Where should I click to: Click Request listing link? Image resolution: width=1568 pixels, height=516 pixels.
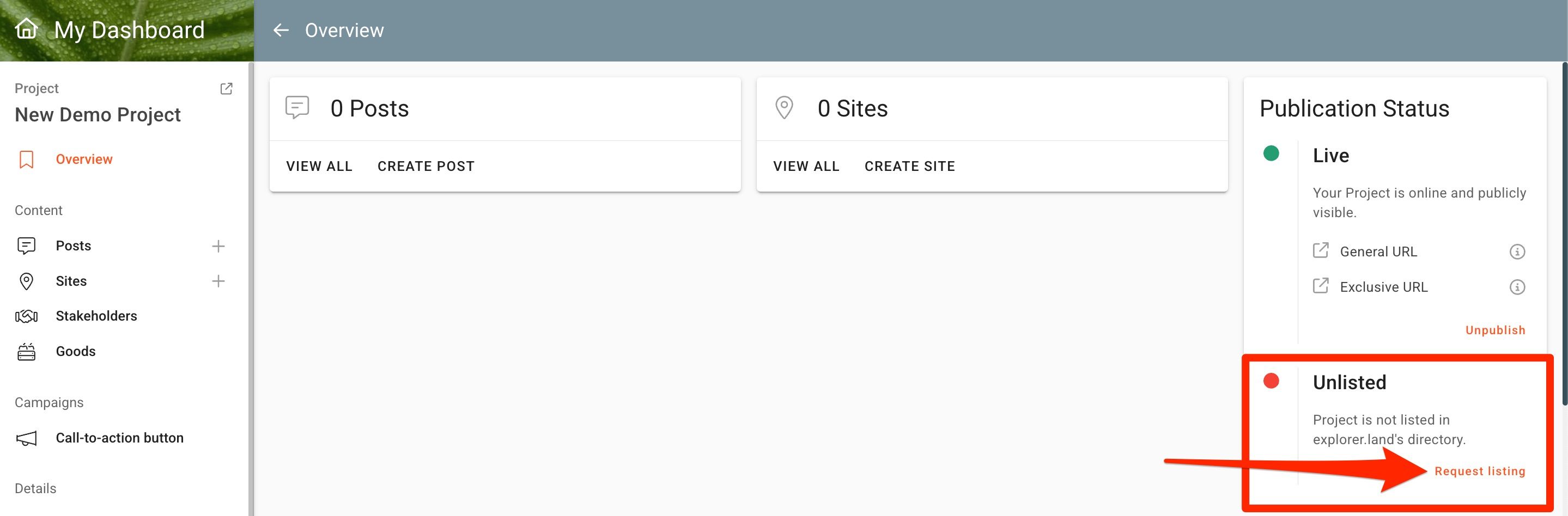1480,471
